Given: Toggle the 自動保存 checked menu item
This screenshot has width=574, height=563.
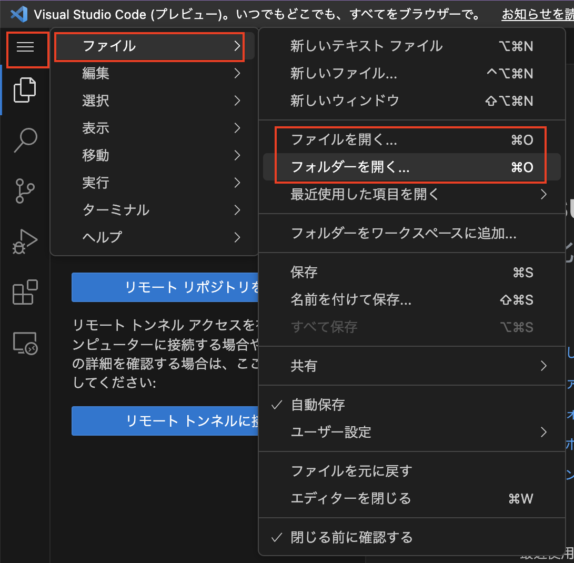Looking at the screenshot, I should tap(412, 405).
